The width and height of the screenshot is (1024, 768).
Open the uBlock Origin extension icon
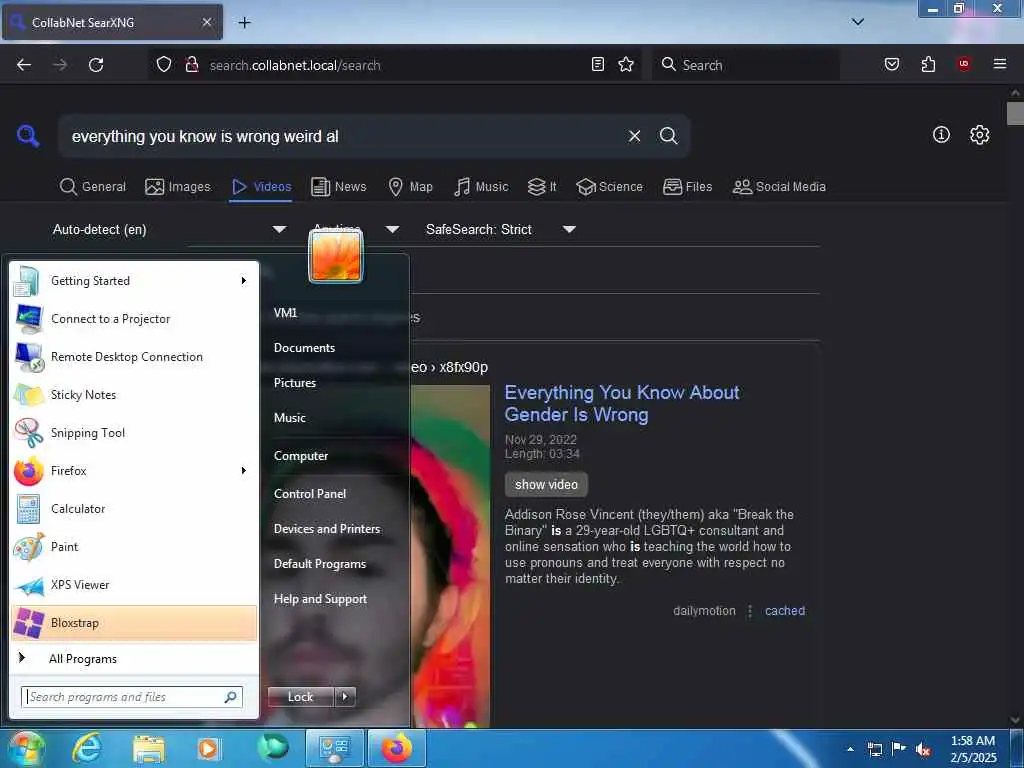[964, 64]
